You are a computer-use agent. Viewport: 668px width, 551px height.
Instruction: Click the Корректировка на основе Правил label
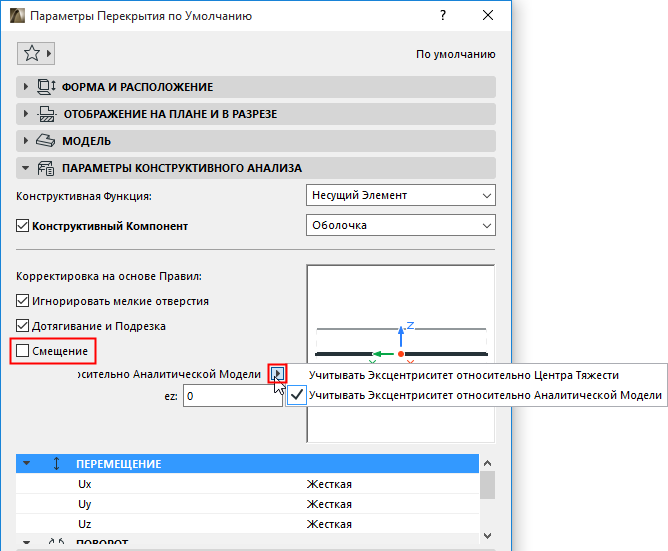coord(109,276)
